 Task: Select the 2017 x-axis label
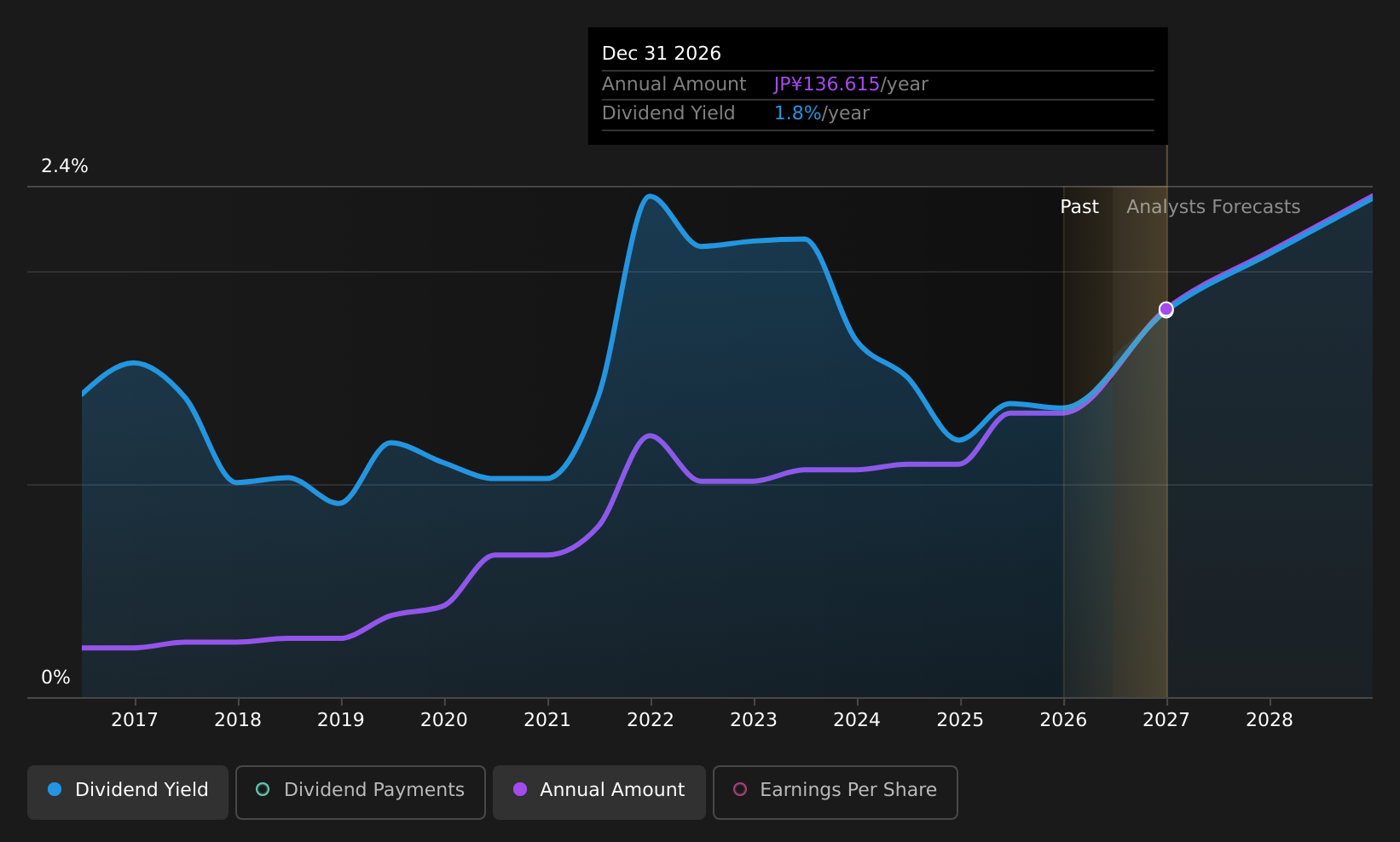tap(135, 720)
